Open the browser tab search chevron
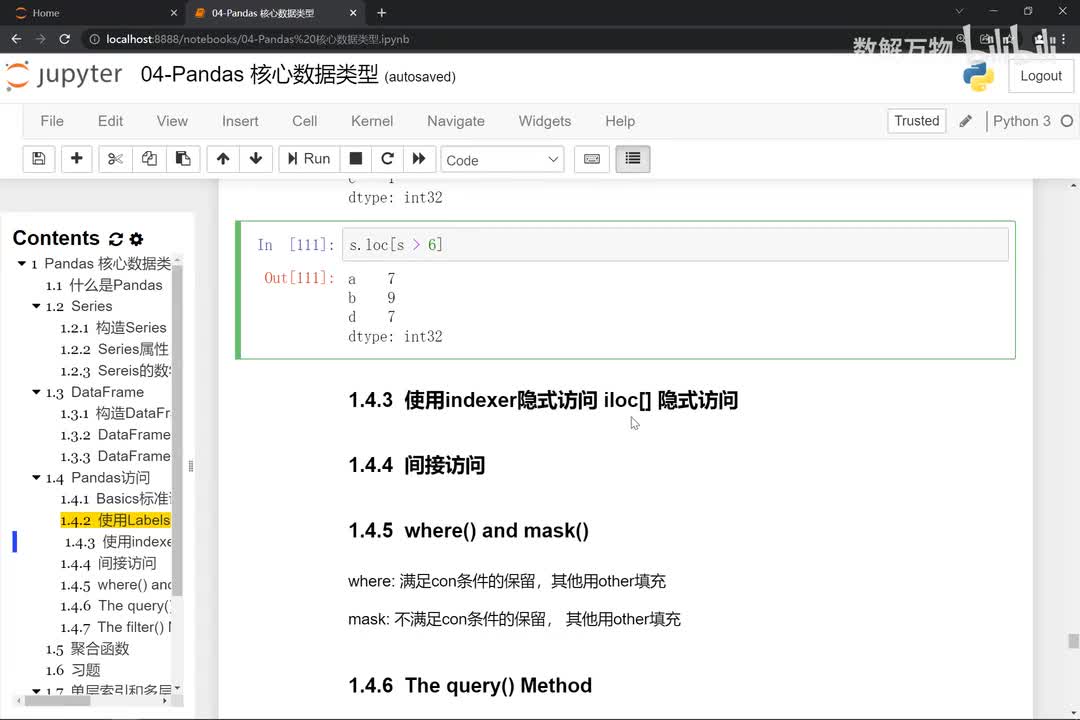Screen dimensions: 1080x720 click(959, 12)
